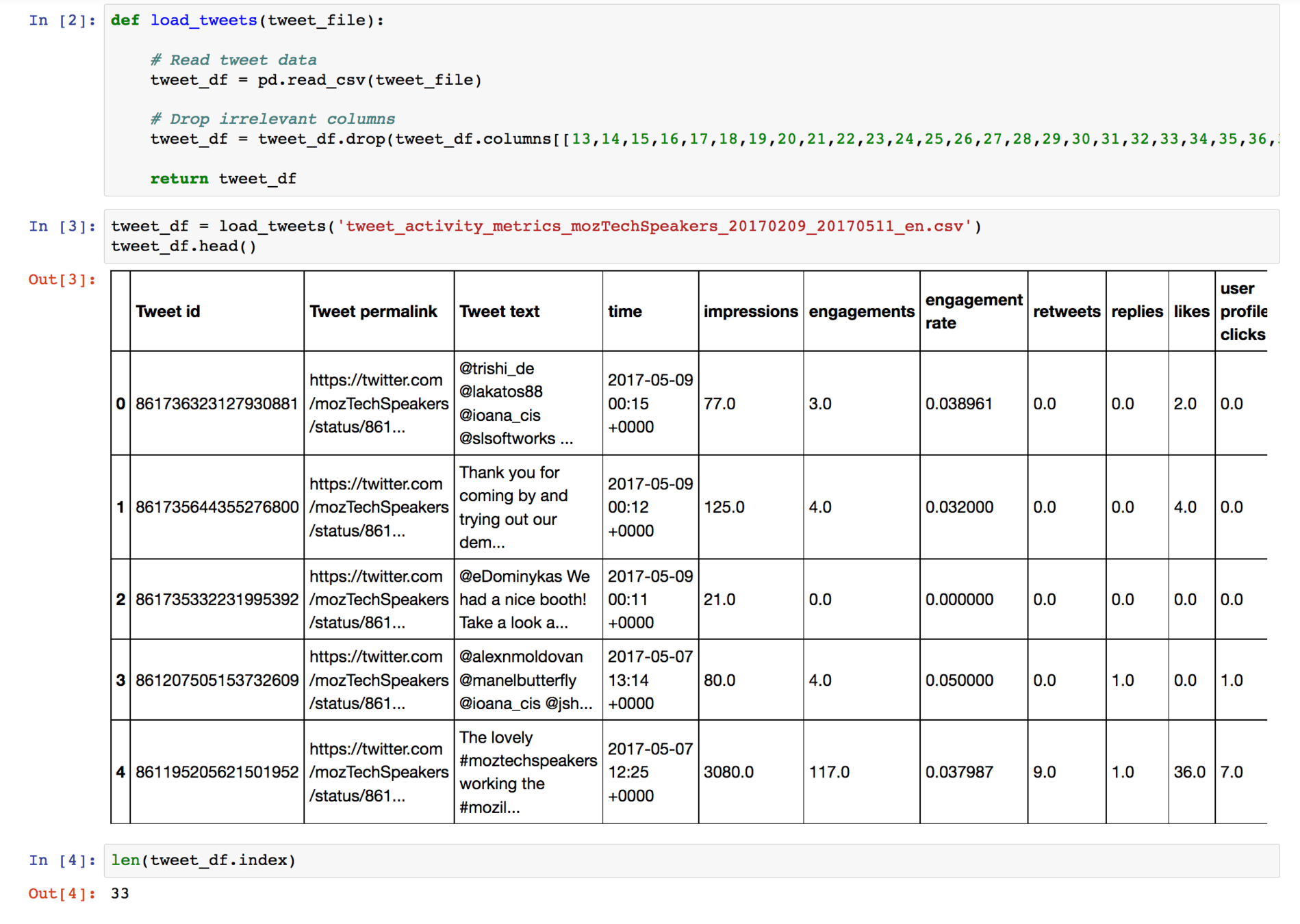The image size is (1300, 924).
Task: Select the In [3] cell prompt
Action: click(x=62, y=227)
